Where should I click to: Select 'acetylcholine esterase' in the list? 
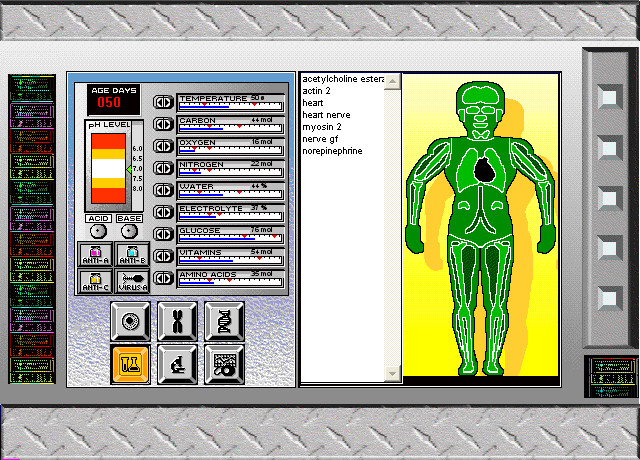343,79
